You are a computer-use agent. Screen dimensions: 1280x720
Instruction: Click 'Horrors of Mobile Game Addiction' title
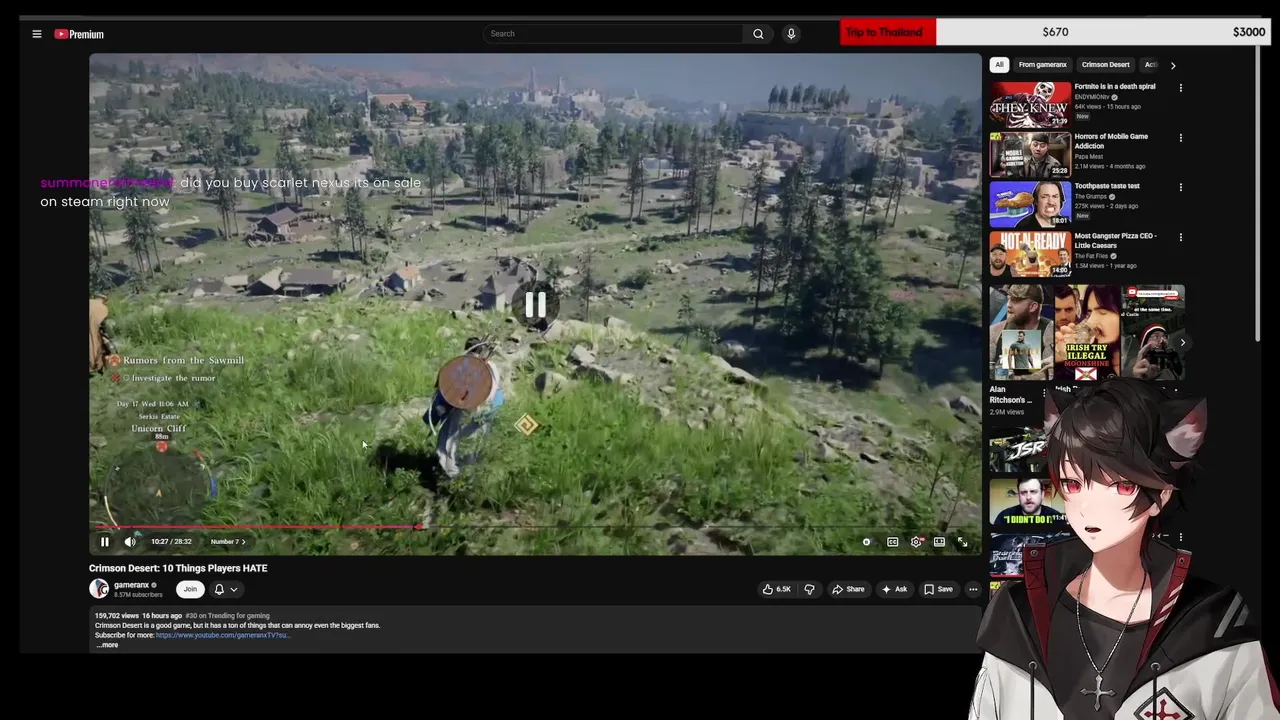pos(1111,141)
